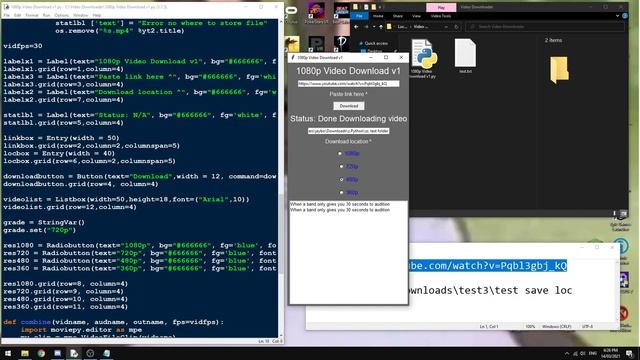Click the Search Video Downloader box

pyautogui.click(x=545, y=27)
